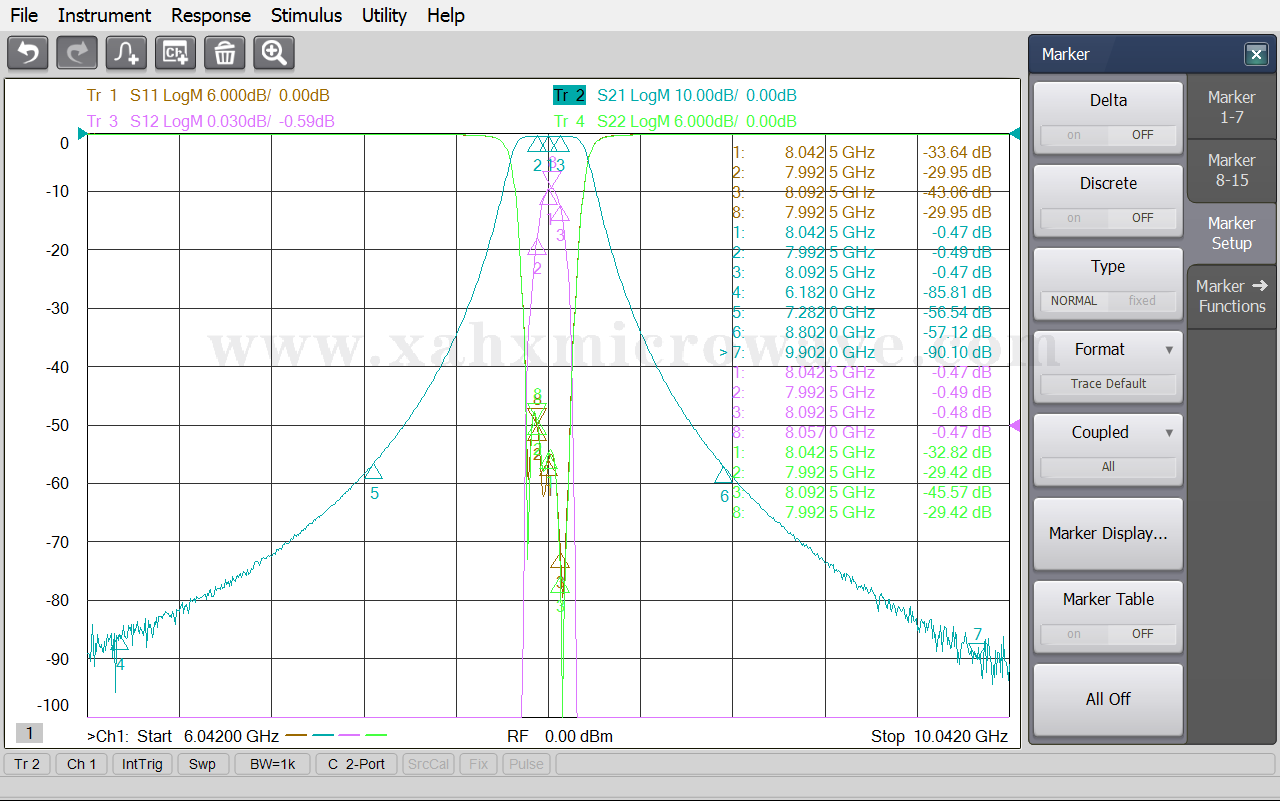
Task: Open Marker Display settings
Action: [x=1108, y=533]
